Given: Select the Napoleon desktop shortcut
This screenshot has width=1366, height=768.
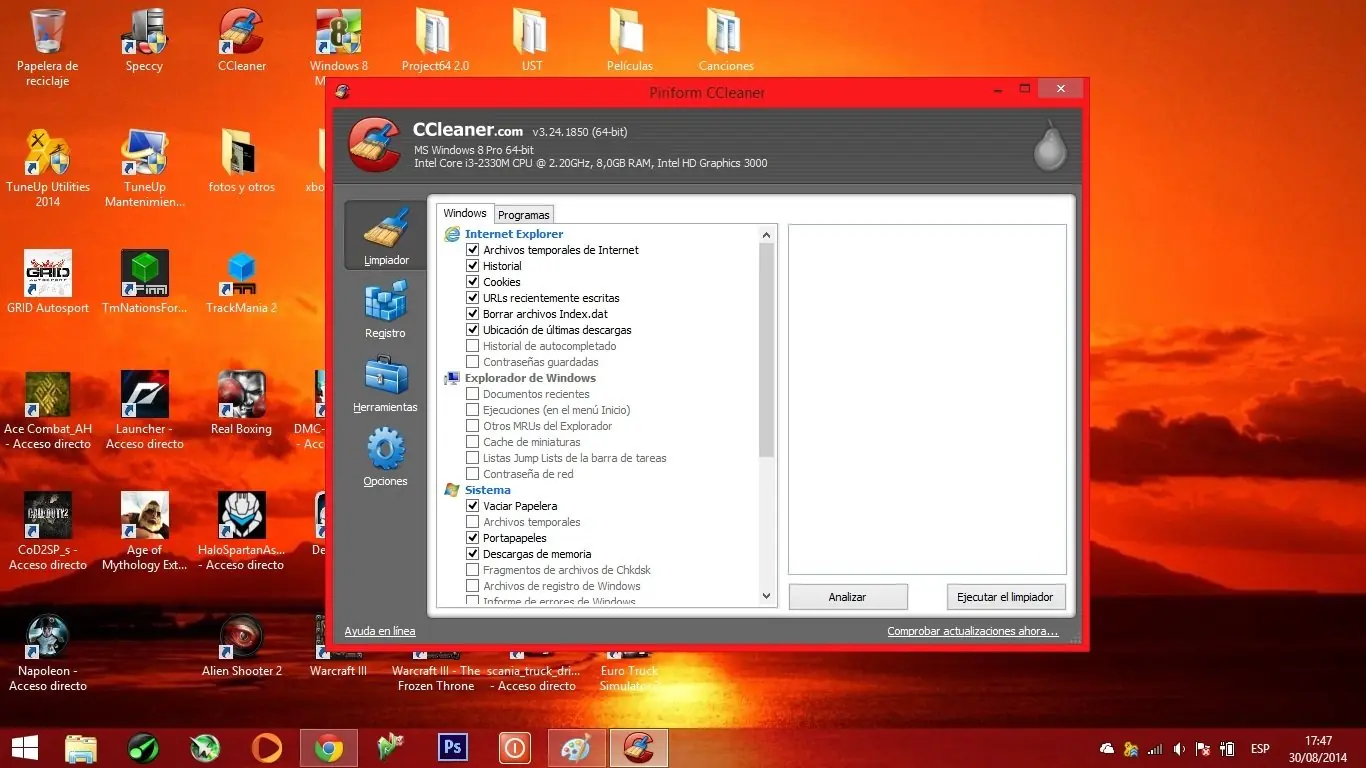Looking at the screenshot, I should point(48,652).
